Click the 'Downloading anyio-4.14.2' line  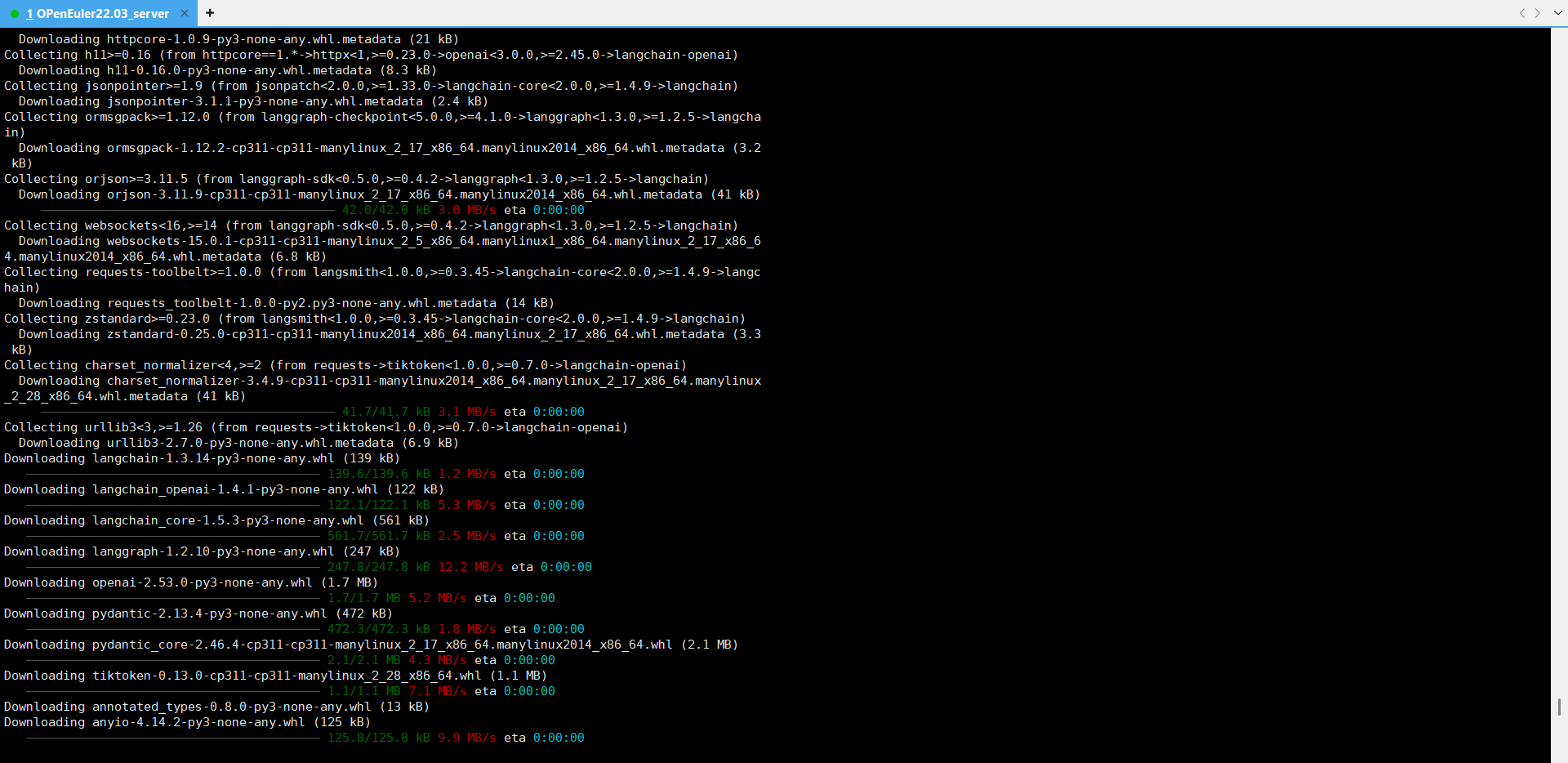pyautogui.click(x=187, y=722)
